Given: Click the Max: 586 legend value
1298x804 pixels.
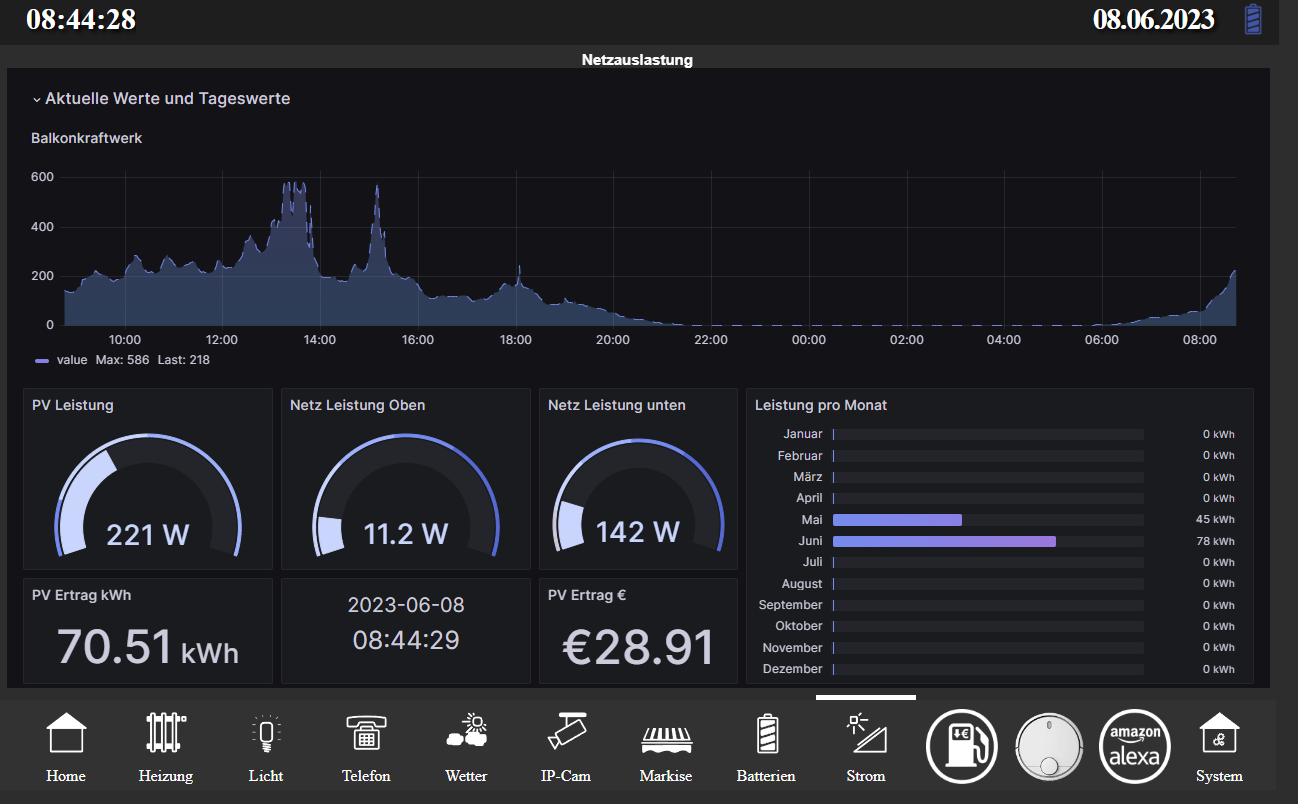Looking at the screenshot, I should click(122, 360).
